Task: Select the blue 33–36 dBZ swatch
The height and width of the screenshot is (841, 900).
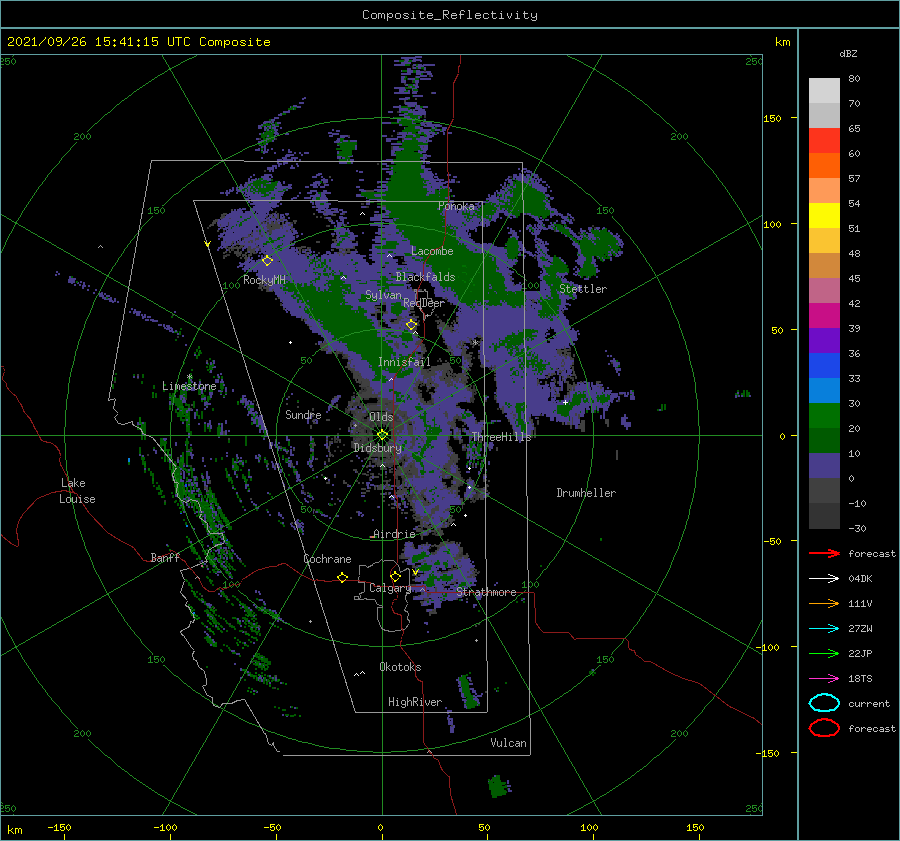Action: (824, 366)
